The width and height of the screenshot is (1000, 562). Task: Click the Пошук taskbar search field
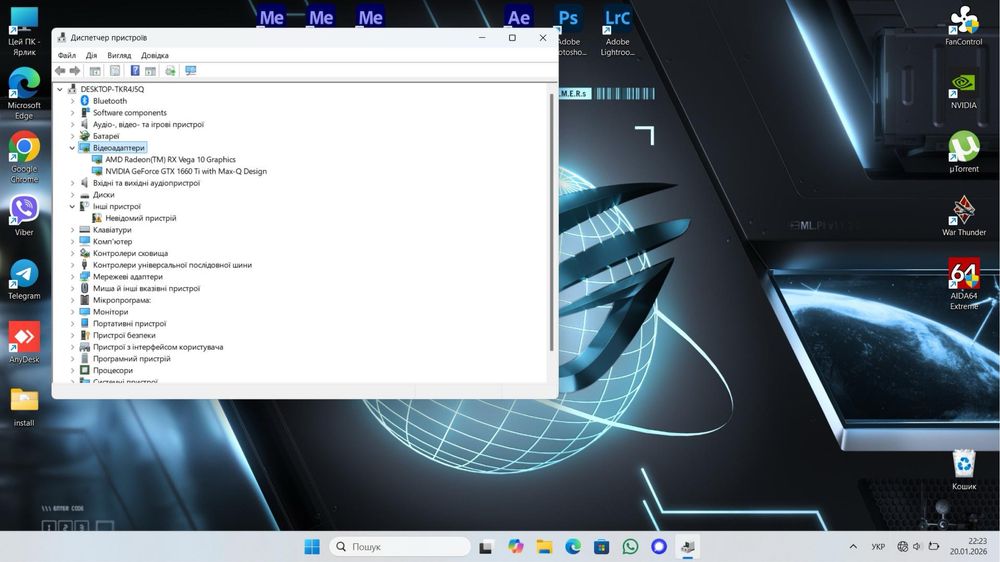[401, 547]
